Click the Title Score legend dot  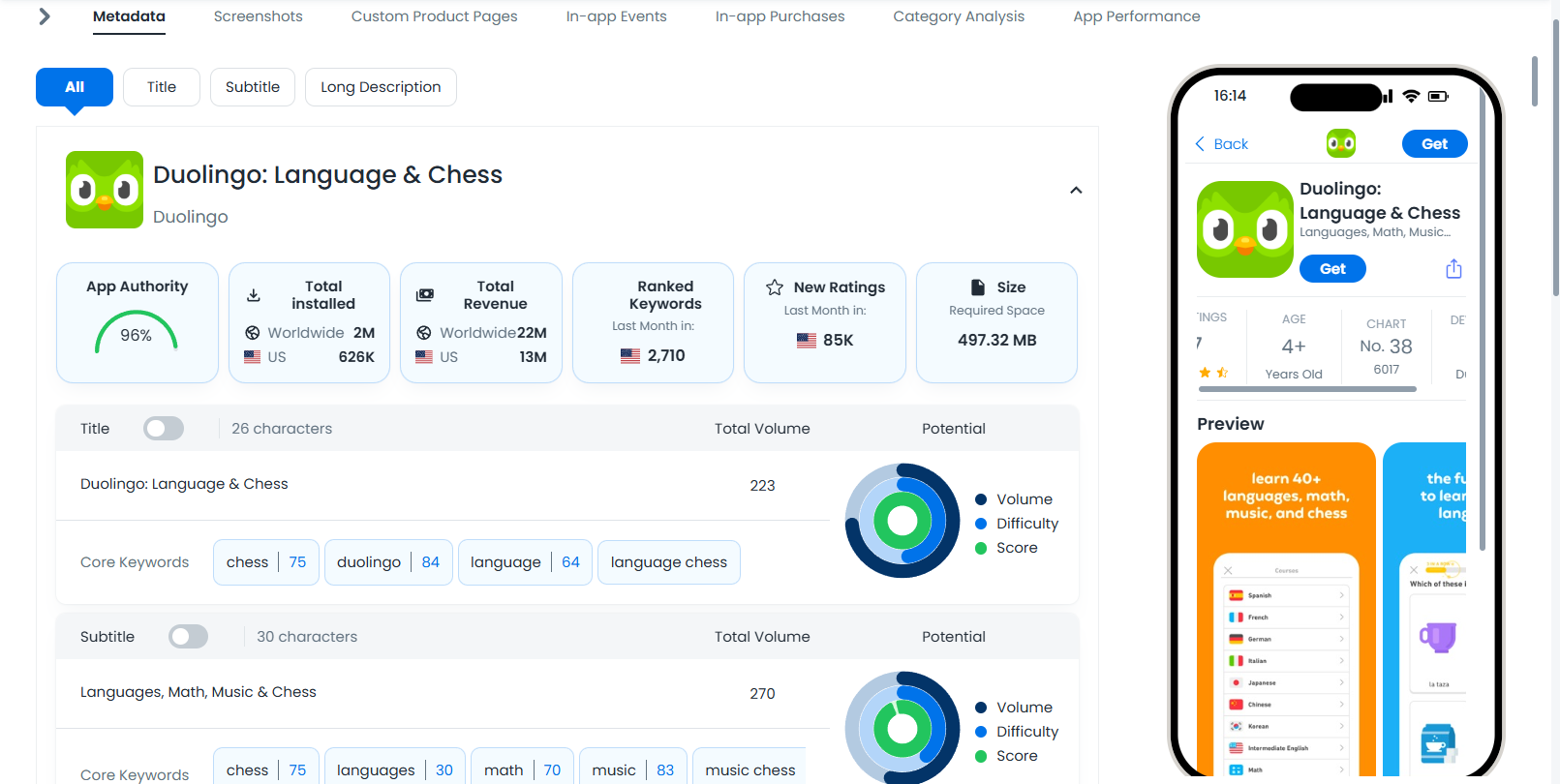(981, 548)
